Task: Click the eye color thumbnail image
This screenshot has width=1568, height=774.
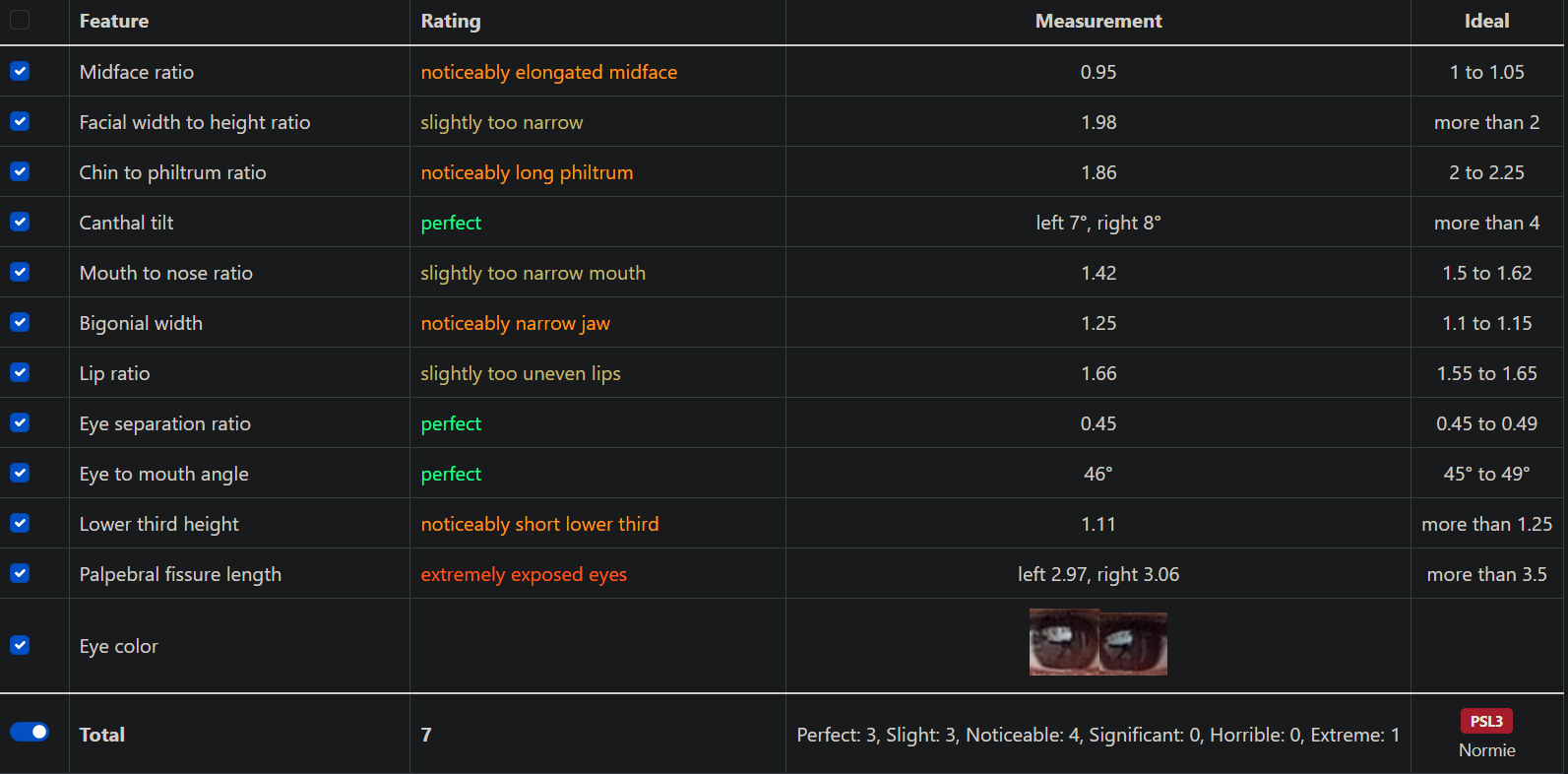Action: pos(1098,642)
